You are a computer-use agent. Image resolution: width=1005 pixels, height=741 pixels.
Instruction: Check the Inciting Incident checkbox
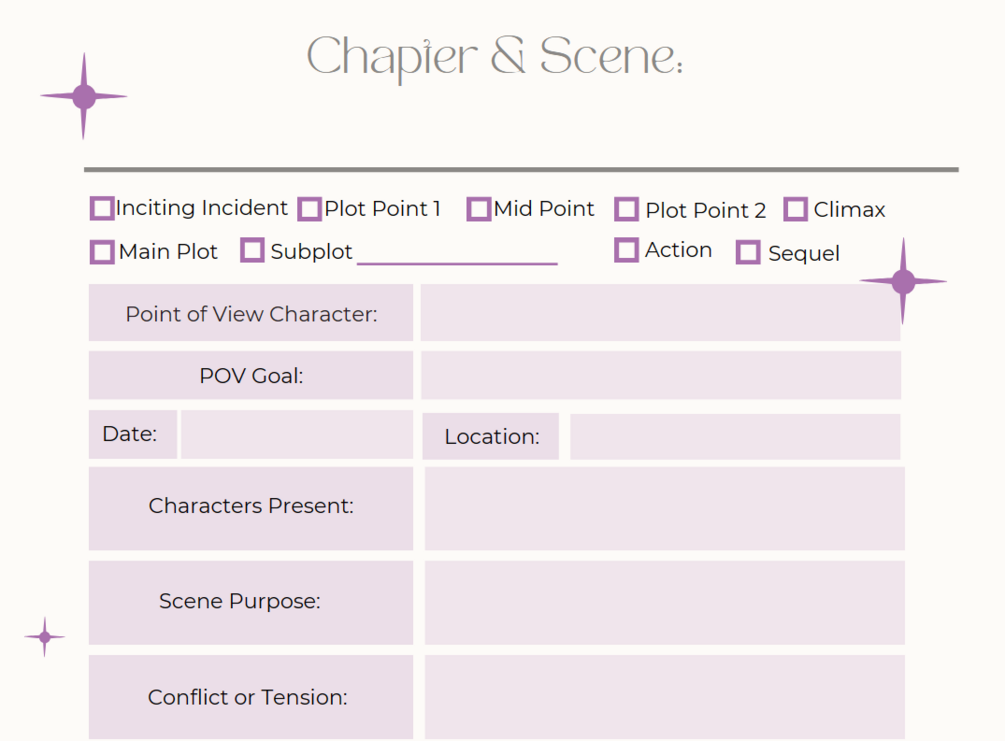(x=102, y=208)
